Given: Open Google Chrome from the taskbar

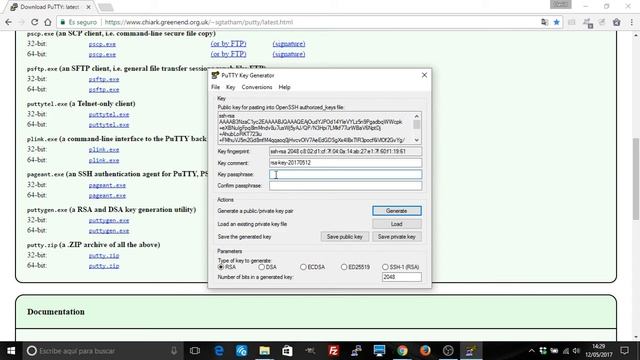Looking at the screenshot, I should click(x=402, y=351).
